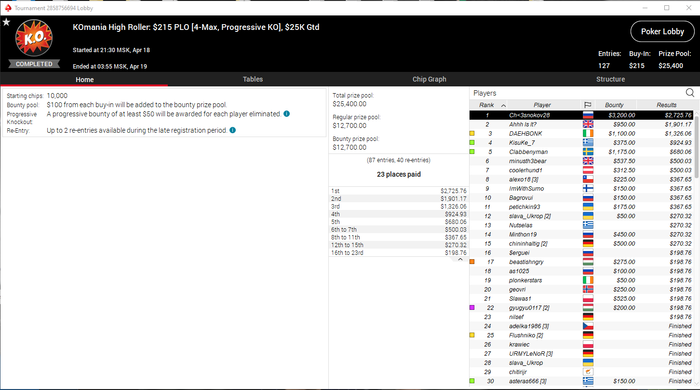700x390 pixels.
Task: Click the Norway flag beside geovri
Action: (588, 289)
